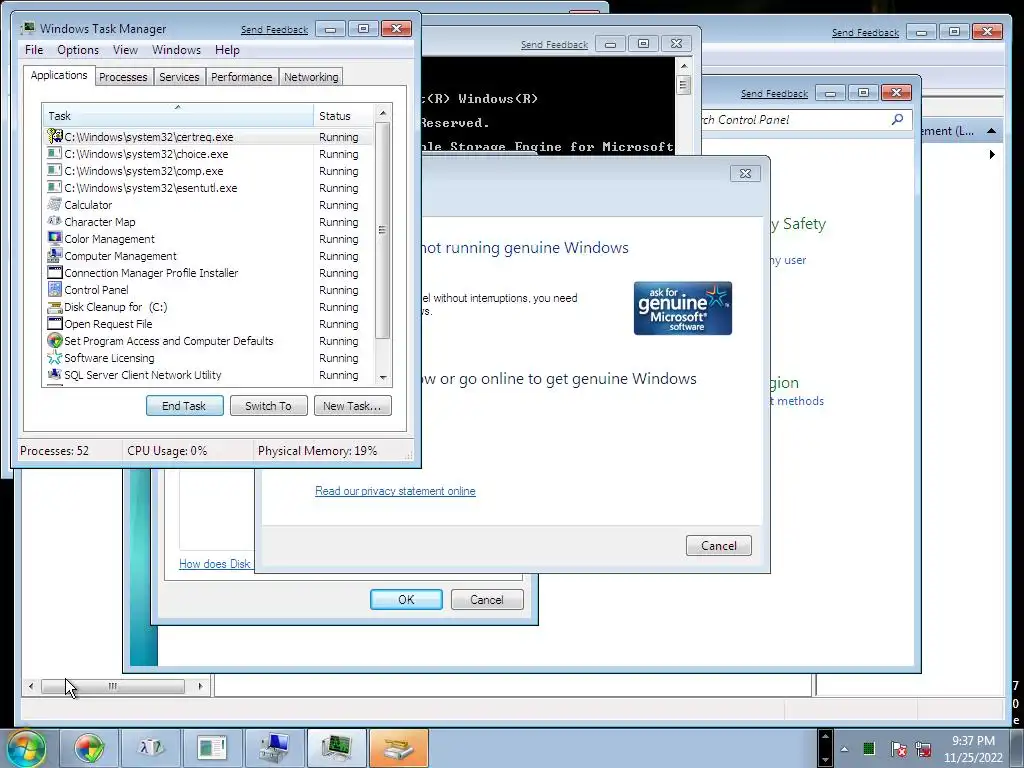Select Set Program Access and Computer Defaults icon
The image size is (1024, 768).
point(55,340)
